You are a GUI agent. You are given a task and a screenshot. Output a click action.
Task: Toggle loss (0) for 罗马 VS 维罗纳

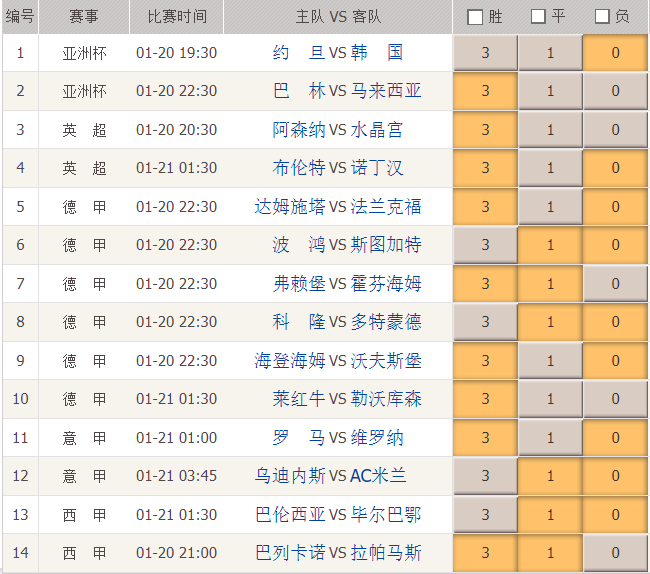[616, 438]
